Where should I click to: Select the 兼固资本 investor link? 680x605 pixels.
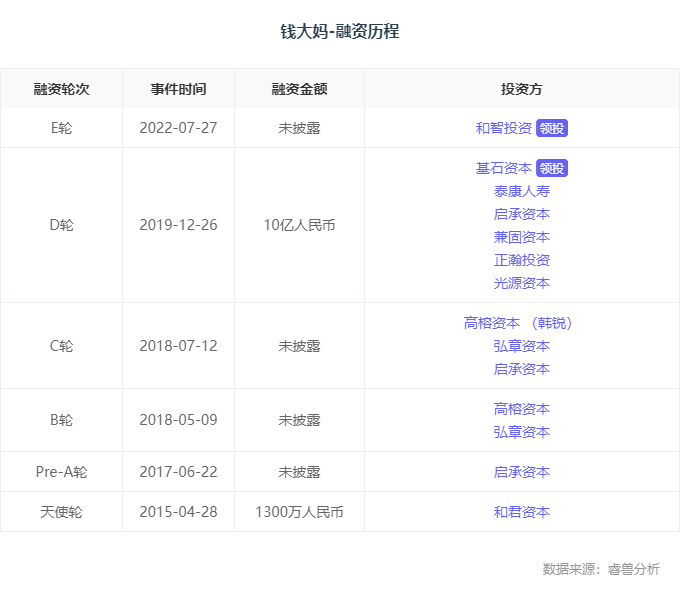tap(522, 237)
